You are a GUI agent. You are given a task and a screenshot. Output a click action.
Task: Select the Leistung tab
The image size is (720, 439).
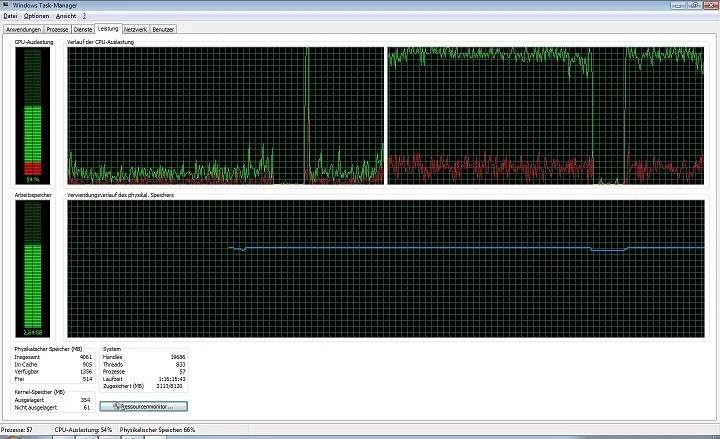108,28
